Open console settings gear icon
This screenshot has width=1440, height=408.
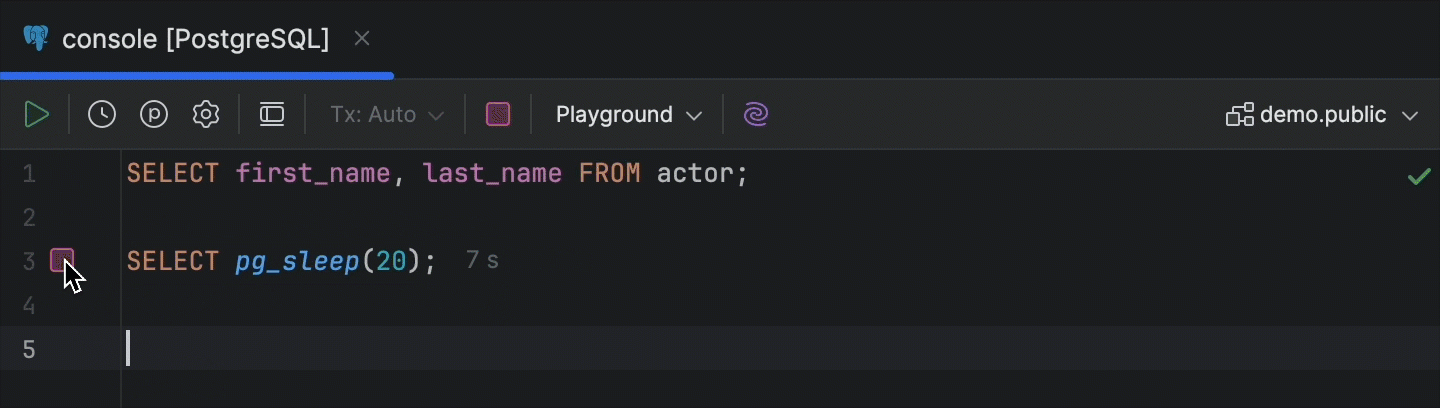tap(206, 115)
